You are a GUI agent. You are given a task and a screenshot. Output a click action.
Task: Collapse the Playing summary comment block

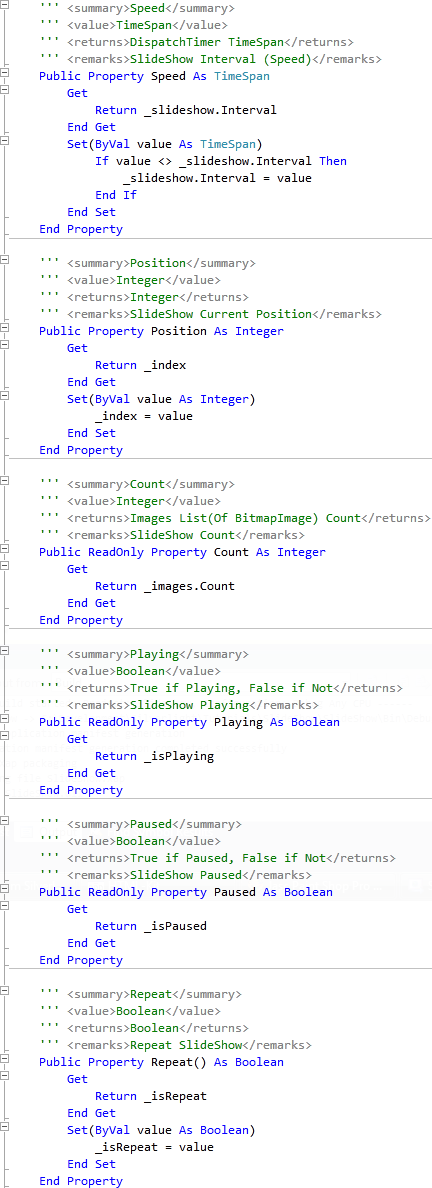click(4, 650)
